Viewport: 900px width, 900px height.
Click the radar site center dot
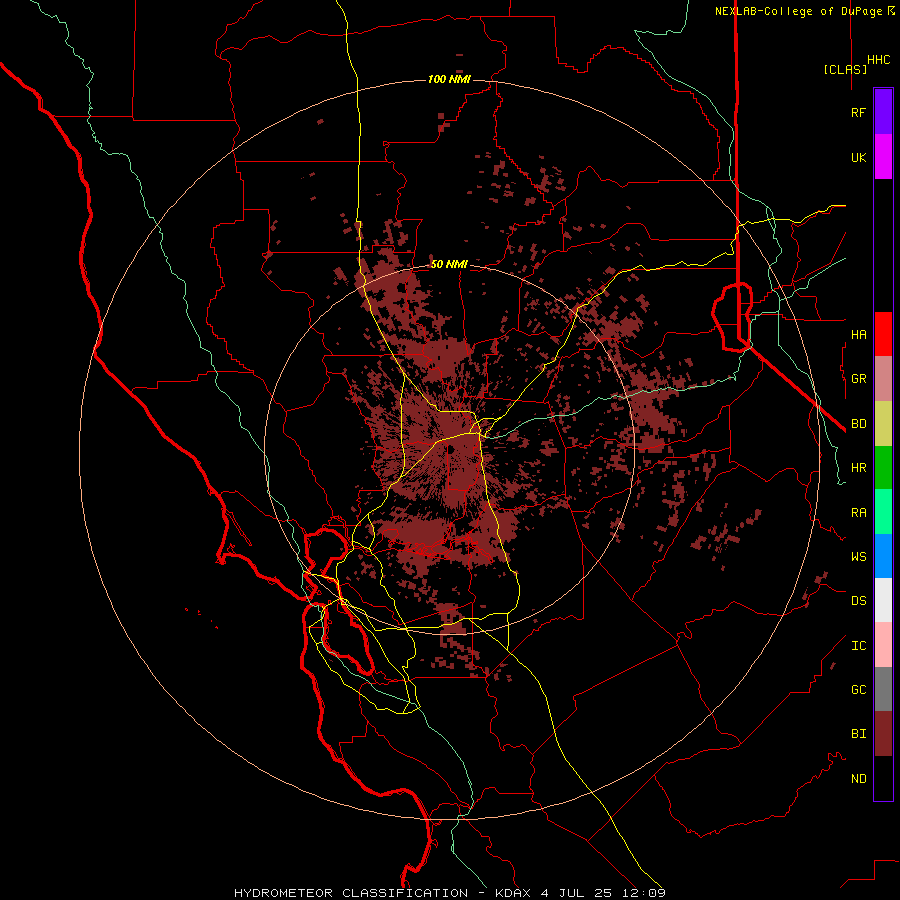(449, 449)
